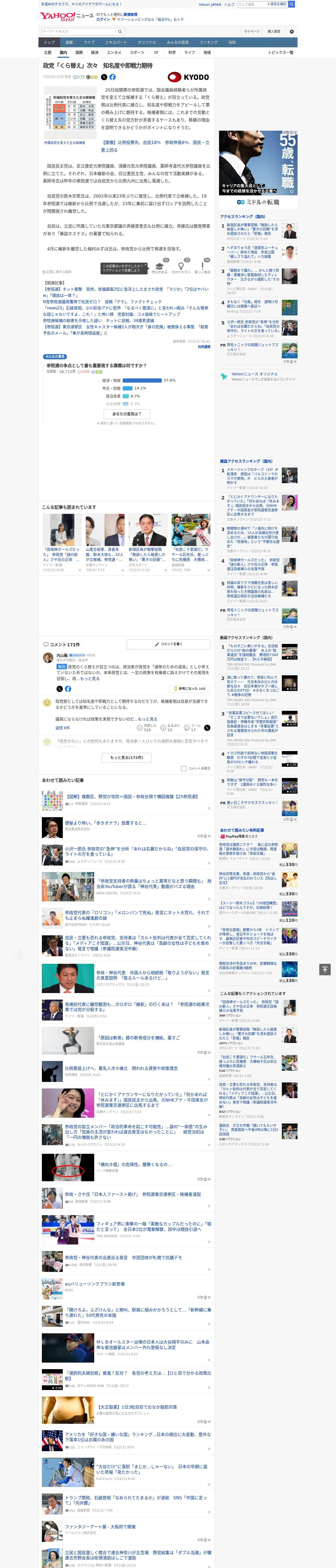
Task: Open the エキスパート navigation tab
Action: click(116, 43)
